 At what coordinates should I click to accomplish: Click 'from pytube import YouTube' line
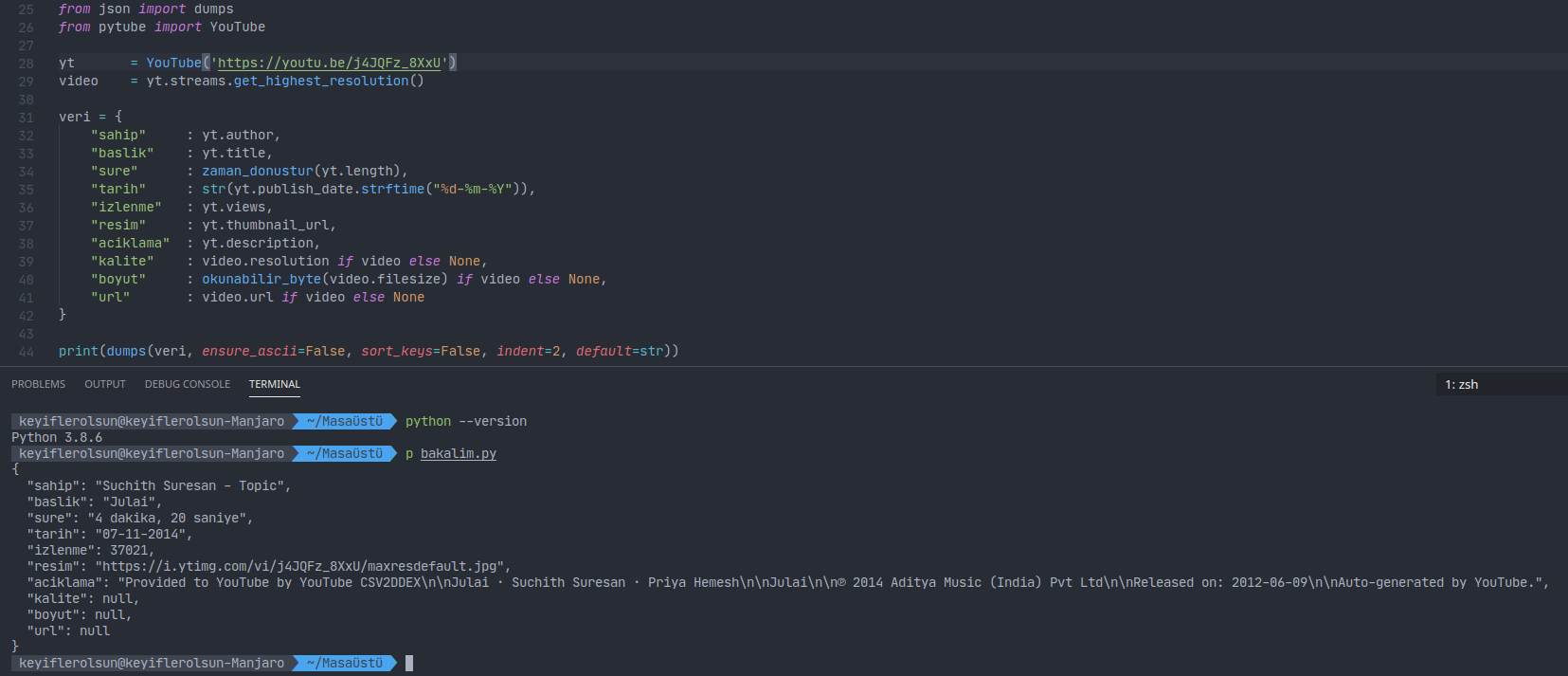coord(162,27)
